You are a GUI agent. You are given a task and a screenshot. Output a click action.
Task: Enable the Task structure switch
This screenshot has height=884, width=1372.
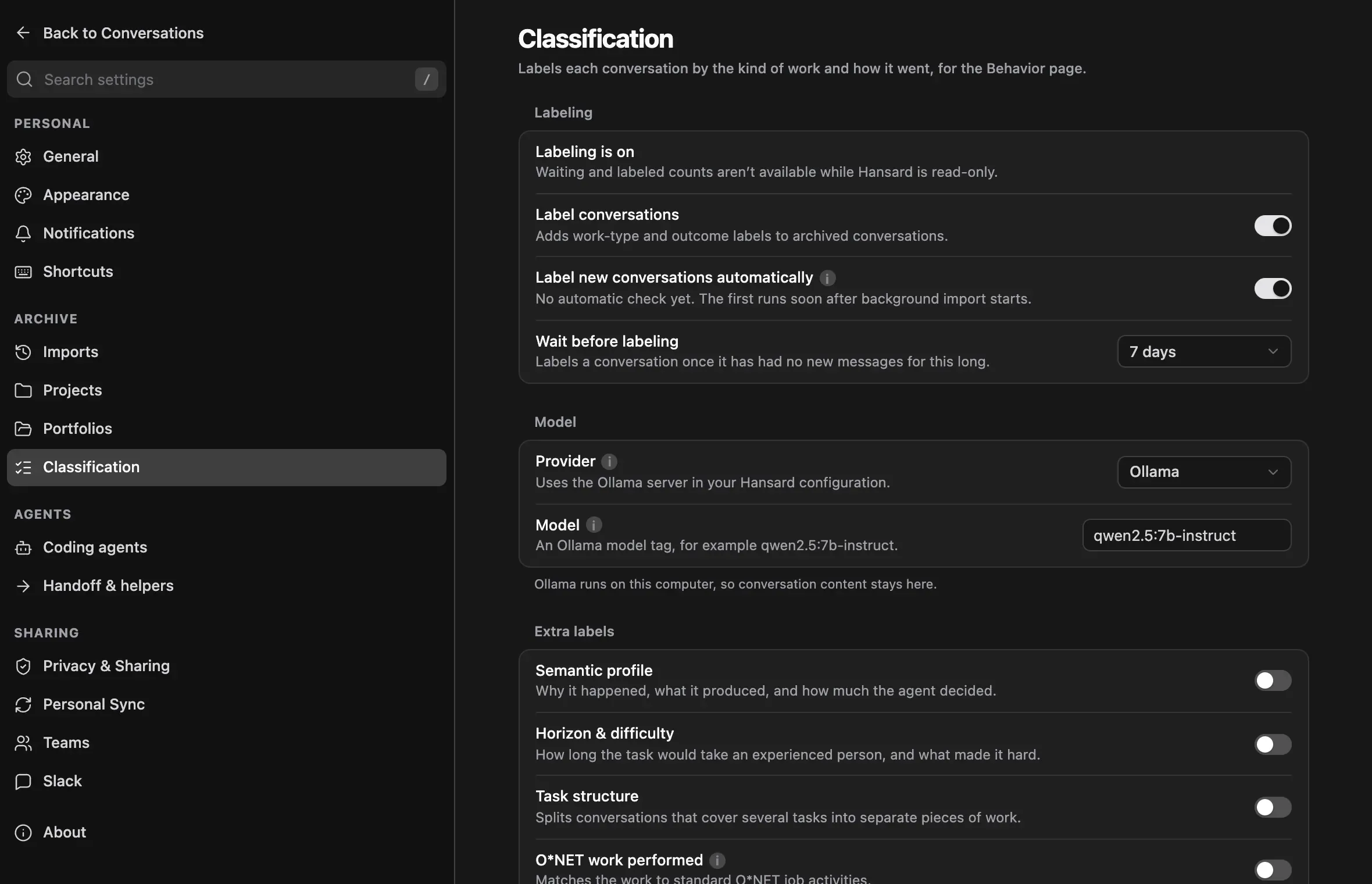[1273, 807]
